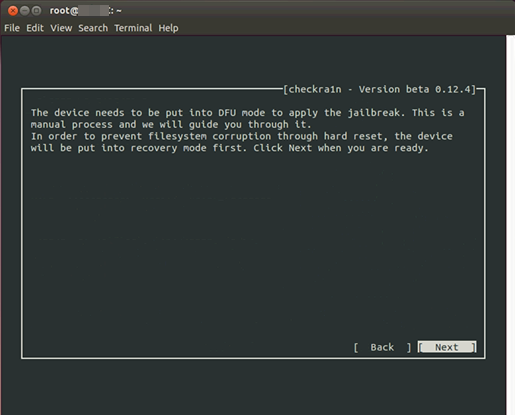Go back with the Back button
Image resolution: width=515 pixels, height=415 pixels.
point(382,347)
